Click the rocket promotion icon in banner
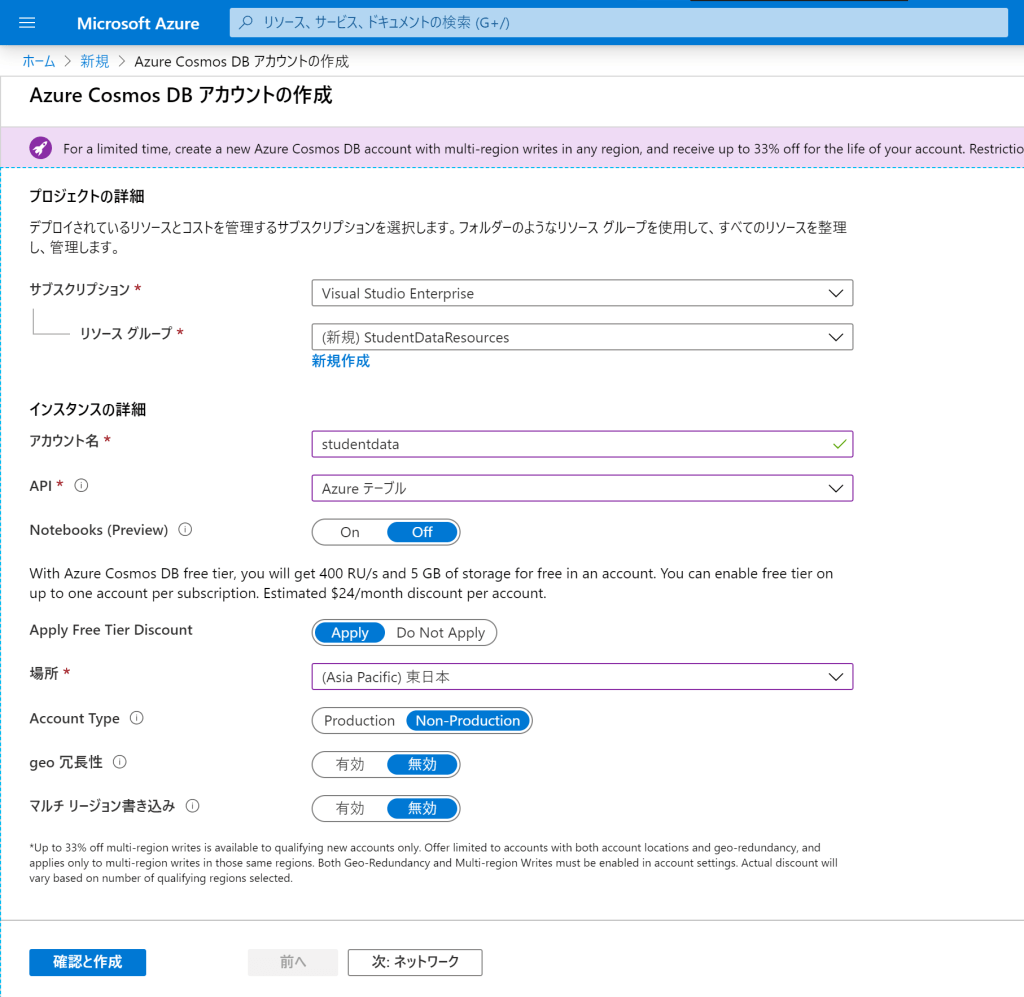The width and height of the screenshot is (1024, 997). tap(40, 148)
